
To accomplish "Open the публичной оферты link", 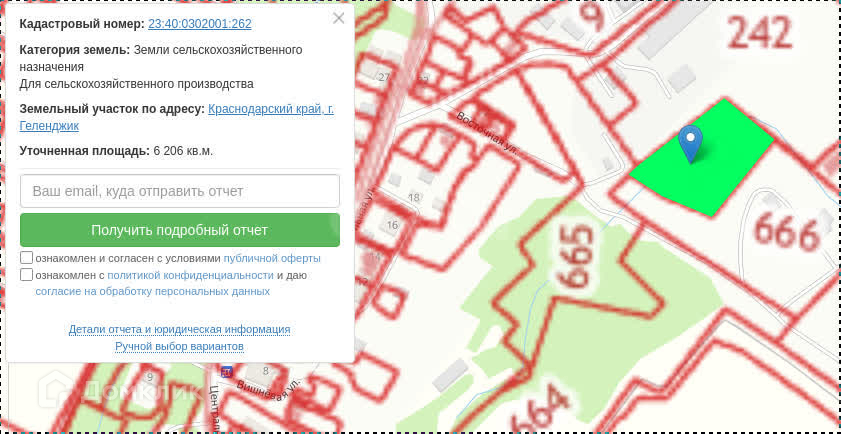I will (272, 258).
